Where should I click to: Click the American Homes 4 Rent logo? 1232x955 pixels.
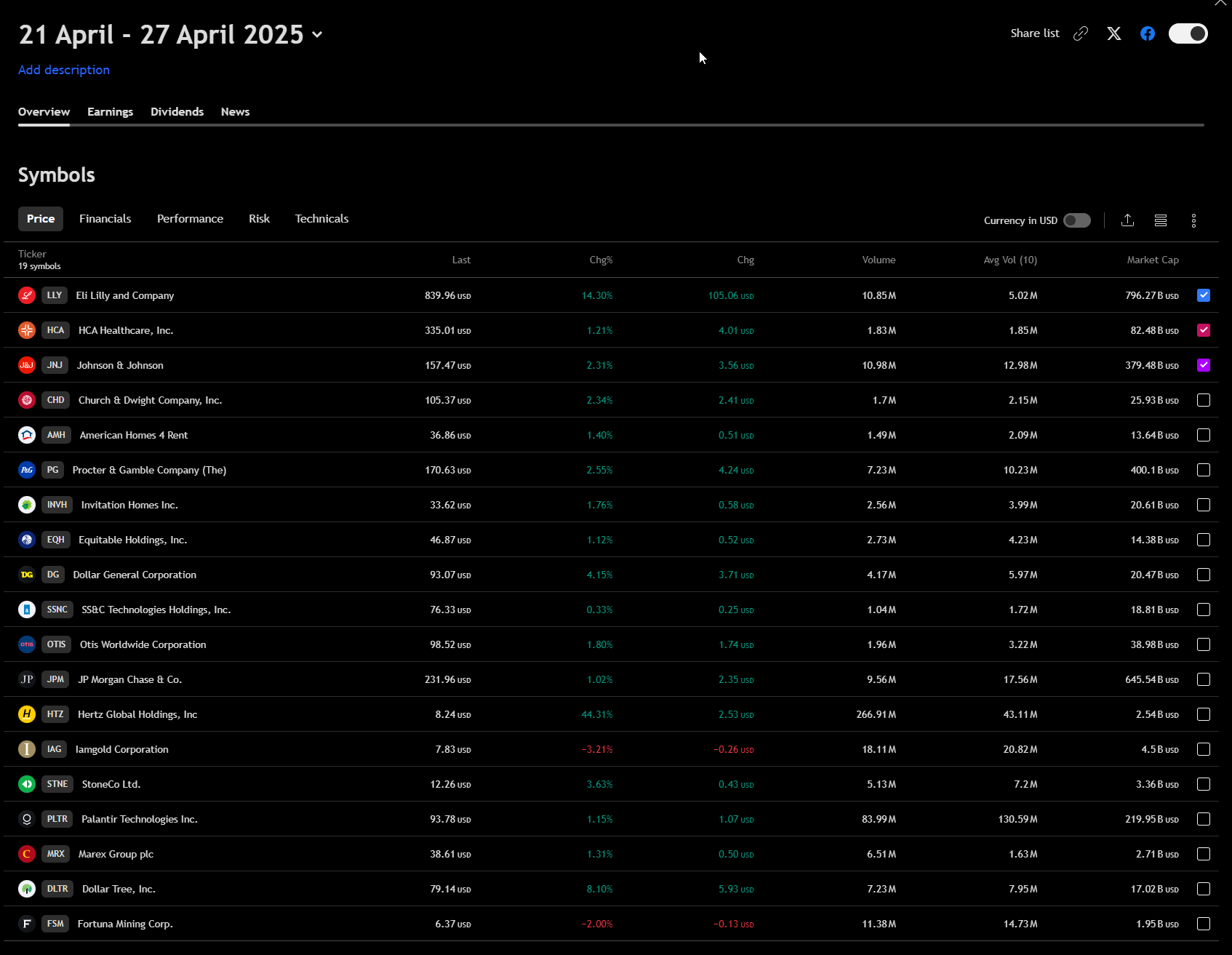[27, 435]
